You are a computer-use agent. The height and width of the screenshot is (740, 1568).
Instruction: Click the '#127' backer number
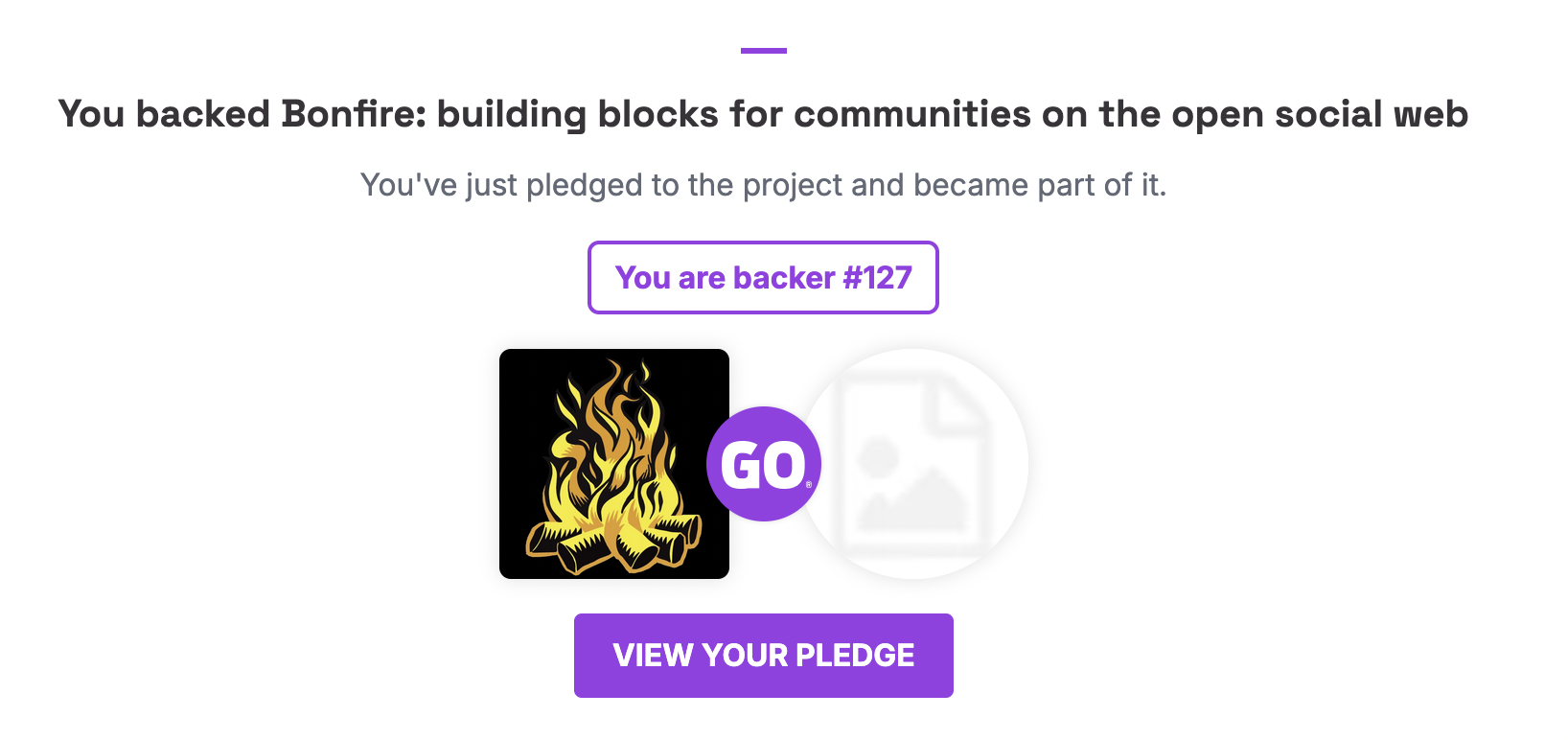[877, 277]
